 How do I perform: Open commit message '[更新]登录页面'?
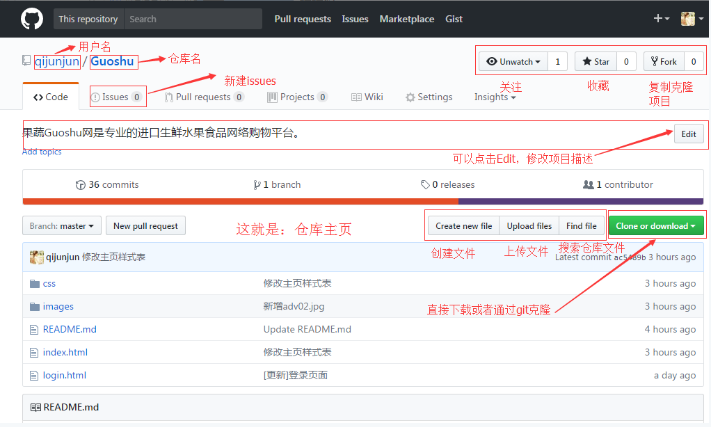(295, 375)
